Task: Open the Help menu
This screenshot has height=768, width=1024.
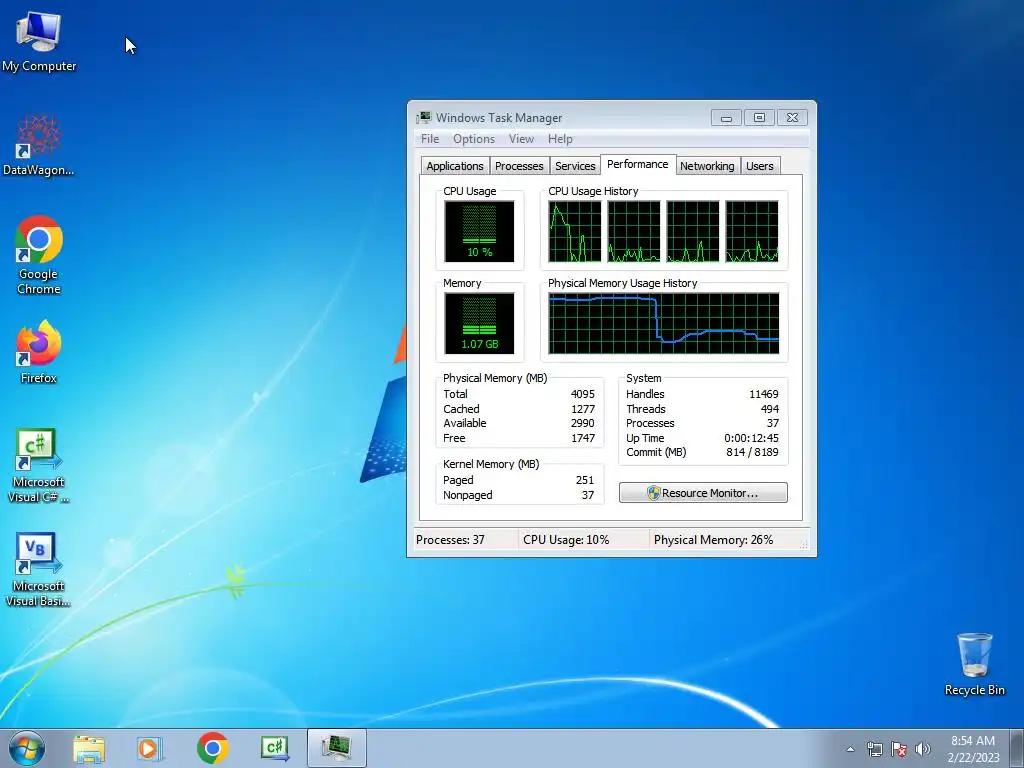Action: [560, 138]
